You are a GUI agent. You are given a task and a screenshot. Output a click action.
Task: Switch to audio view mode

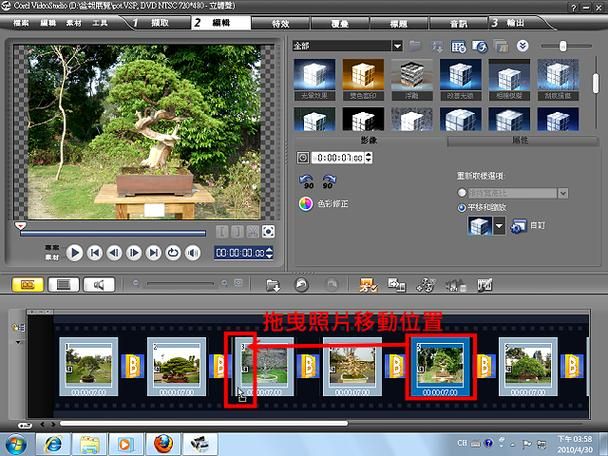(x=97, y=285)
